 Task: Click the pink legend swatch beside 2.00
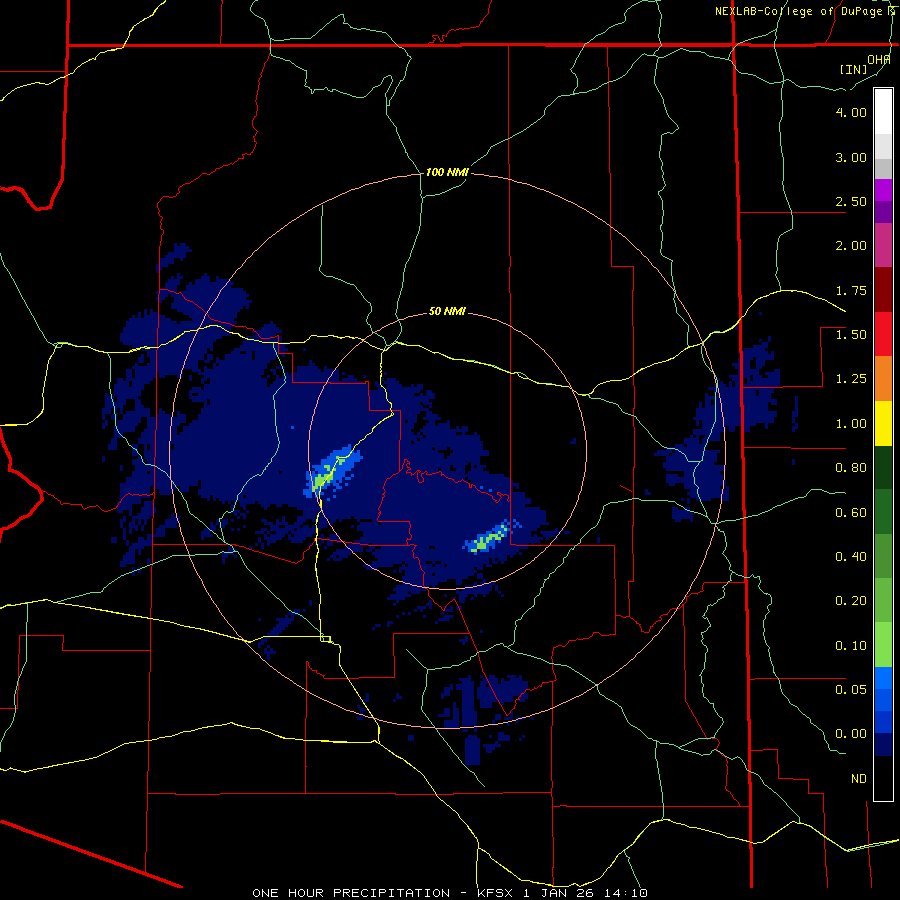tap(883, 245)
